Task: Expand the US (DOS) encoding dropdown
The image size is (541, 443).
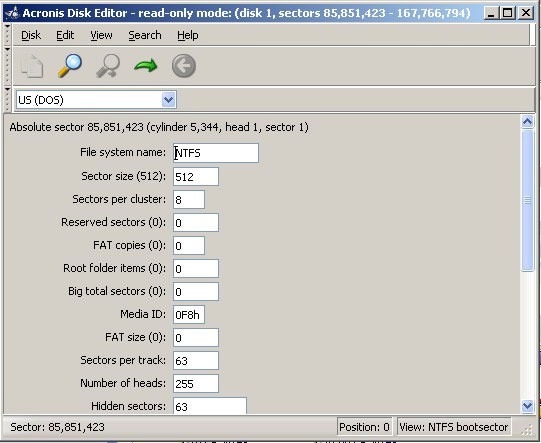Action: pyautogui.click(x=168, y=100)
